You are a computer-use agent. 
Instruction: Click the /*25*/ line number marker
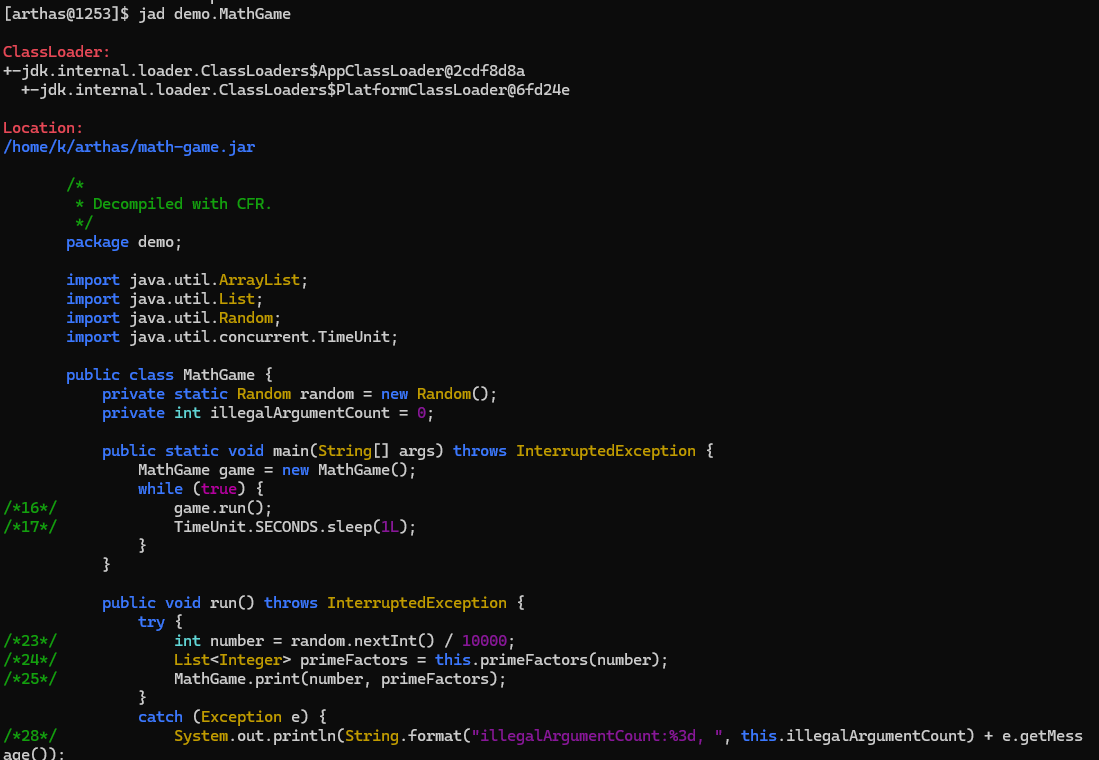(x=30, y=679)
